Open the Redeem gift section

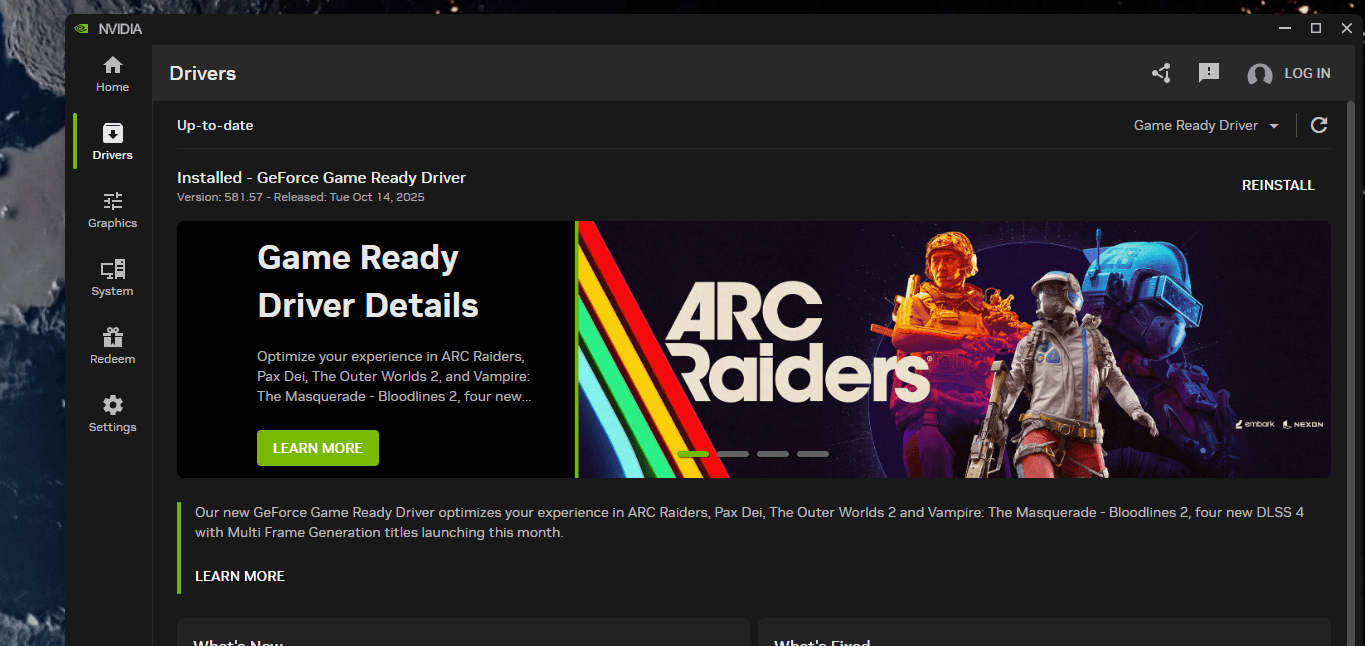112,346
